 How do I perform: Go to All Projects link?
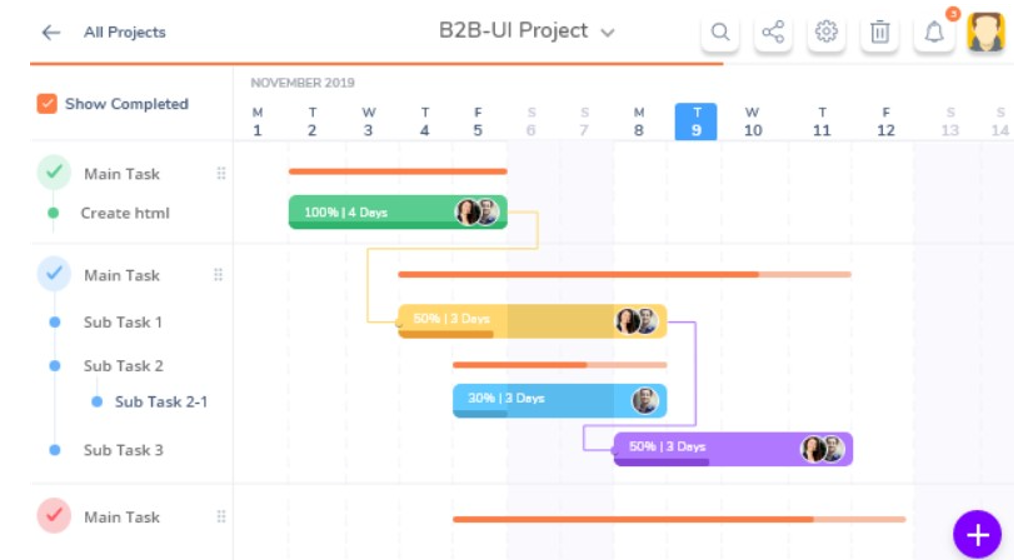124,32
